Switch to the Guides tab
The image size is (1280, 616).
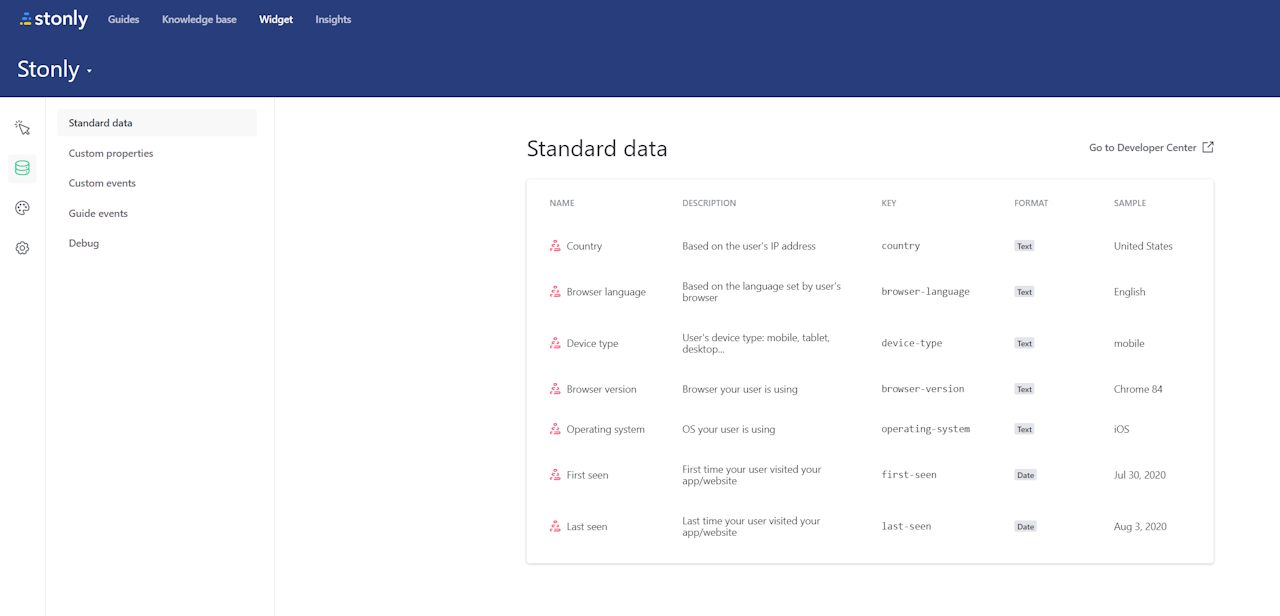(123, 19)
